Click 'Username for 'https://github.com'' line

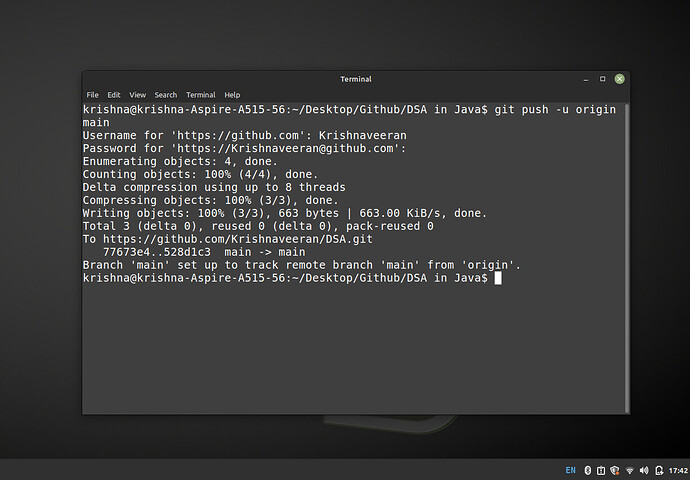[x=245, y=136]
